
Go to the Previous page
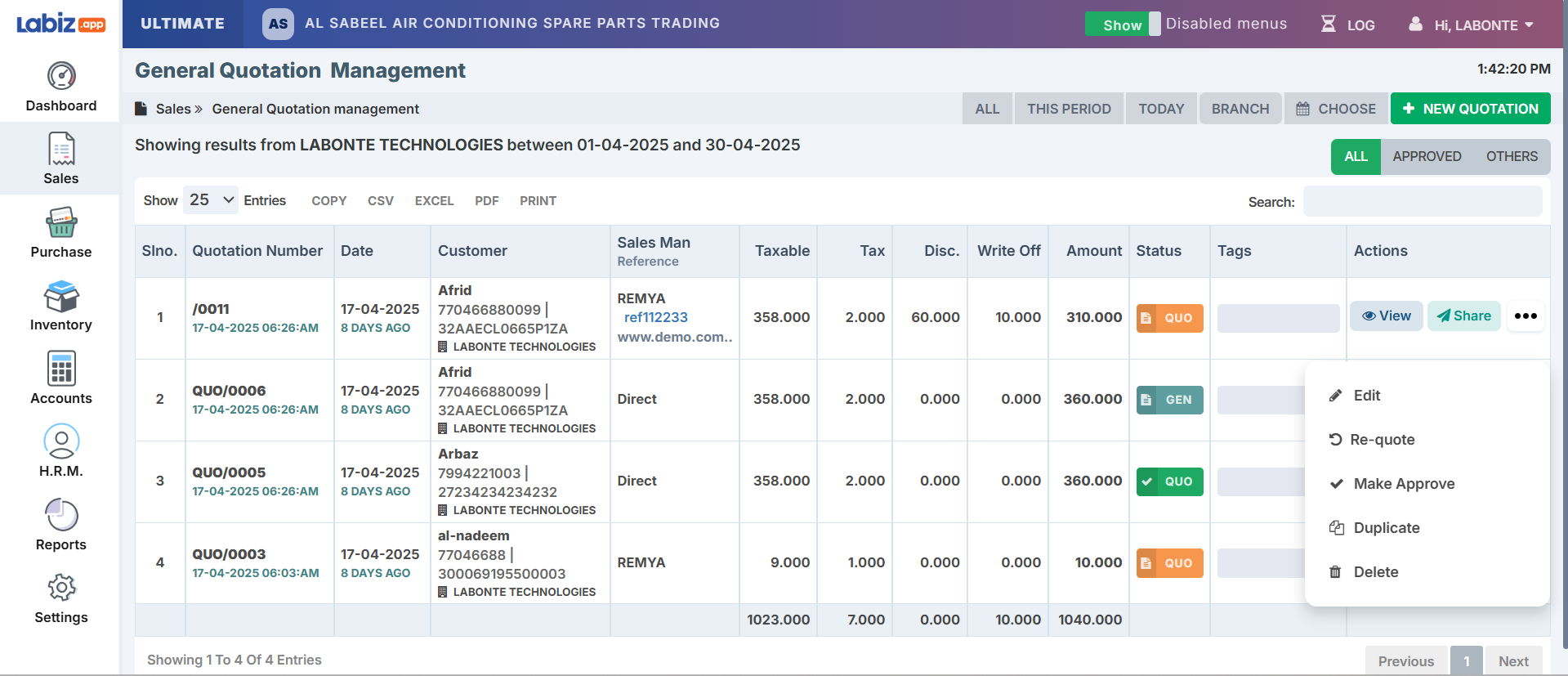click(x=1405, y=661)
